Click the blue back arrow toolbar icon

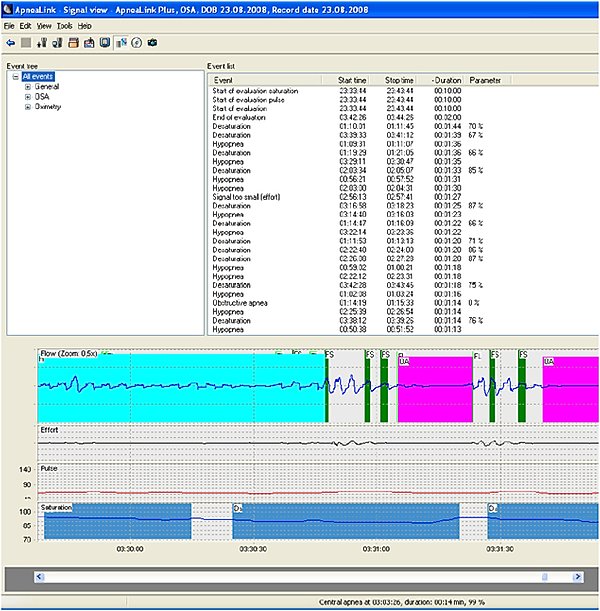click(10, 43)
